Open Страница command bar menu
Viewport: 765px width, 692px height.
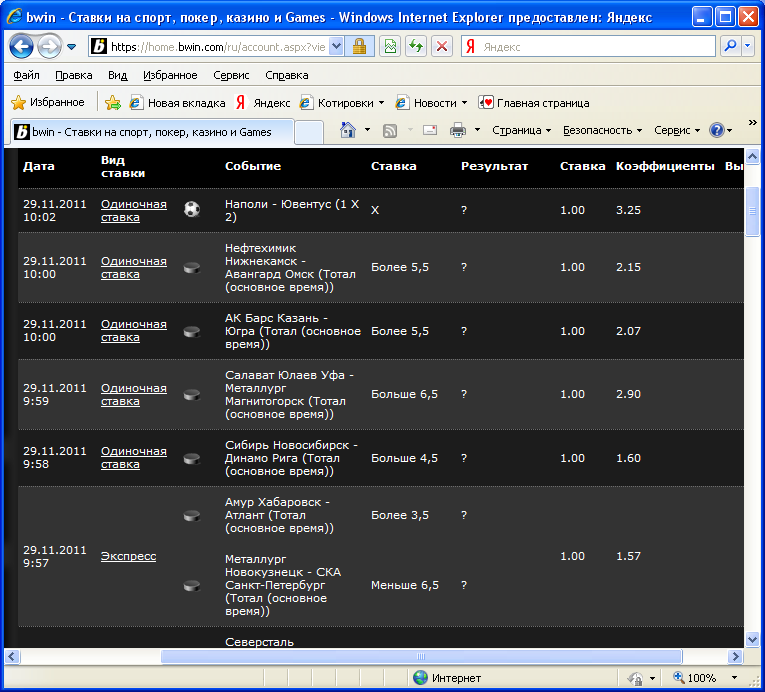point(522,130)
